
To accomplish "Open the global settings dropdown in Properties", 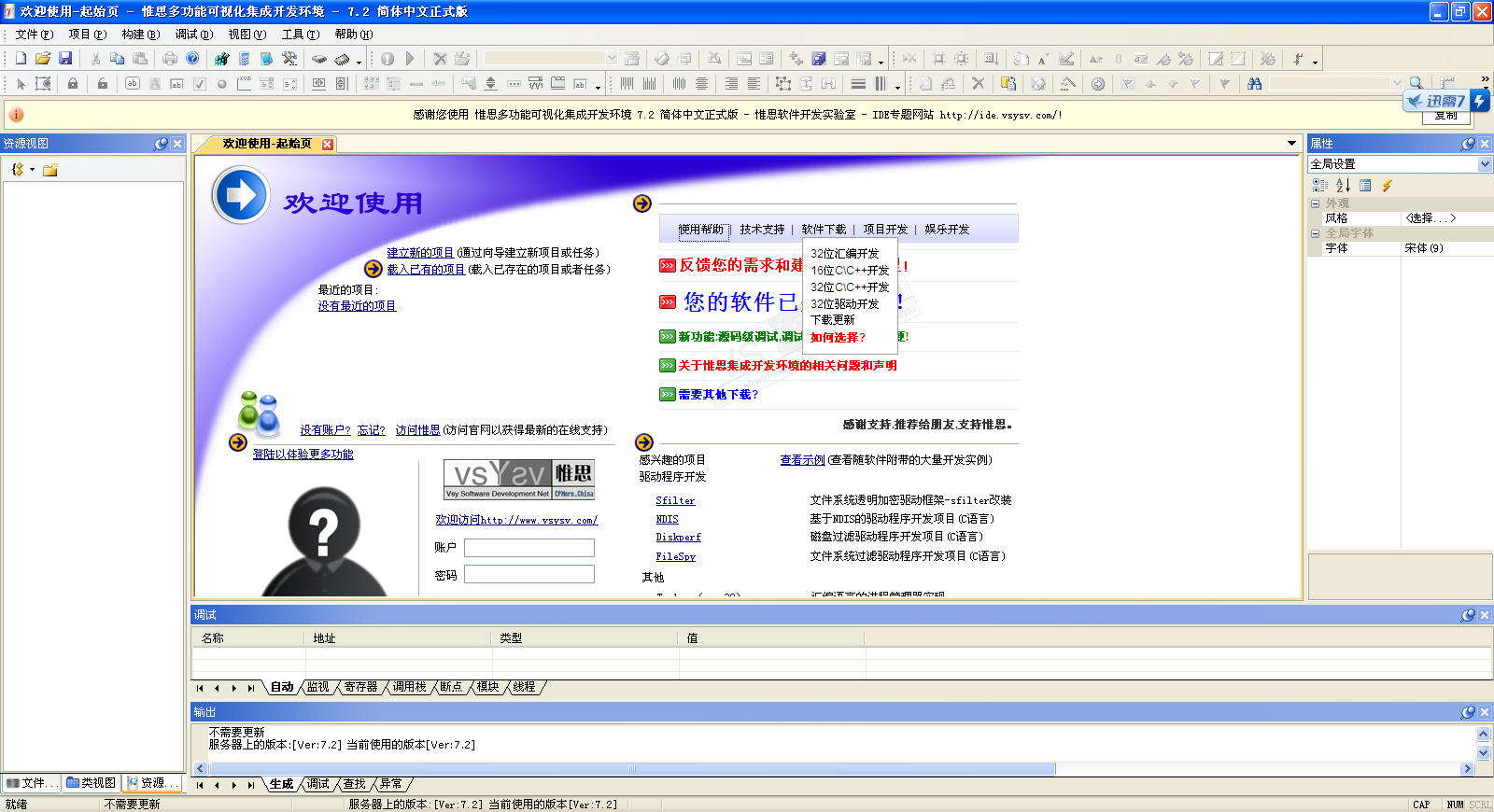I will click(x=1485, y=164).
